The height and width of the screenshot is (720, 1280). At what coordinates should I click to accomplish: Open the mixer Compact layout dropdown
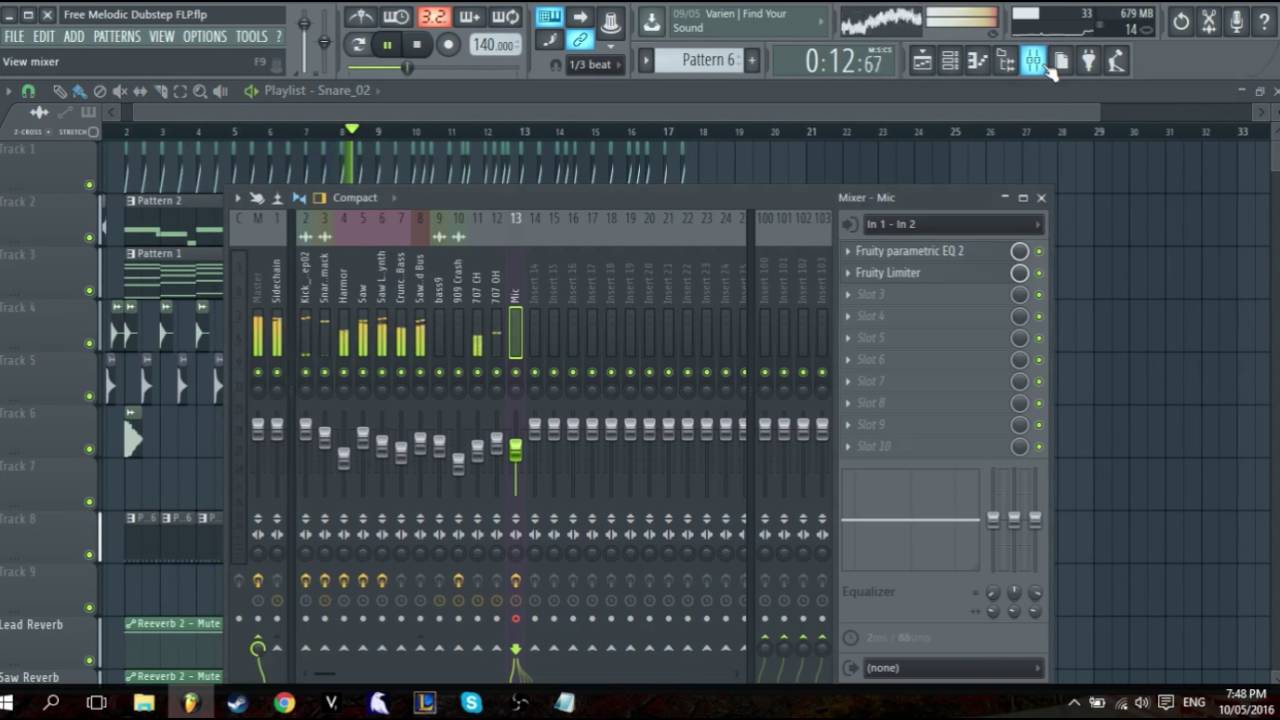coord(355,198)
